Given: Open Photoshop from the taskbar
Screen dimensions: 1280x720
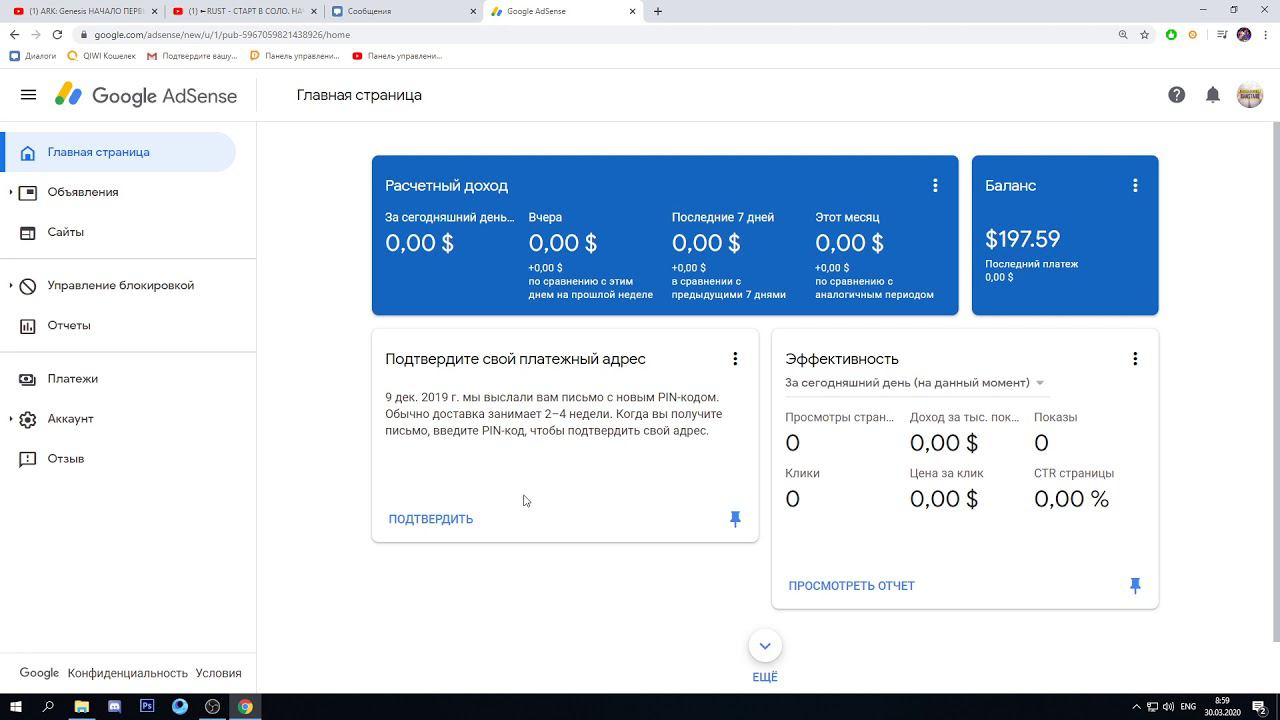Looking at the screenshot, I should [147, 706].
